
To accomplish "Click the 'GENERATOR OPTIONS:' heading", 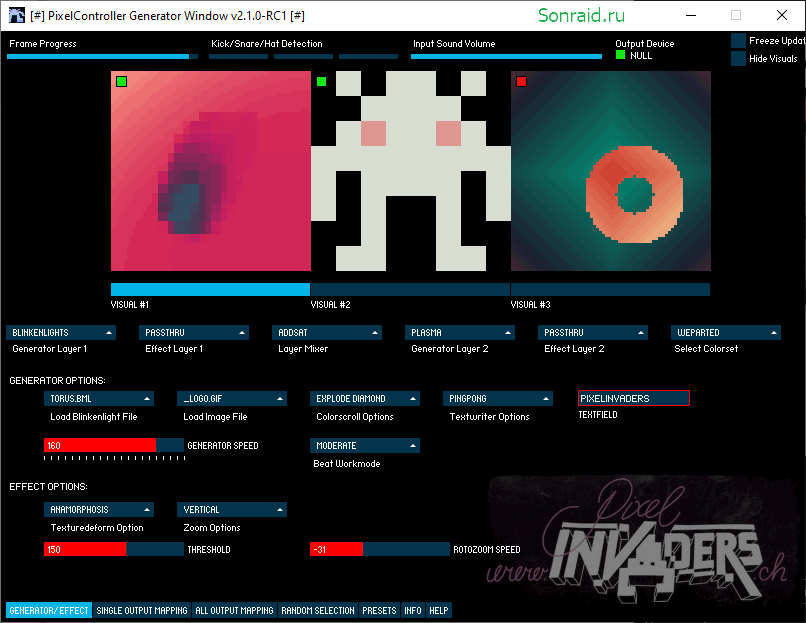I will coord(57,380).
